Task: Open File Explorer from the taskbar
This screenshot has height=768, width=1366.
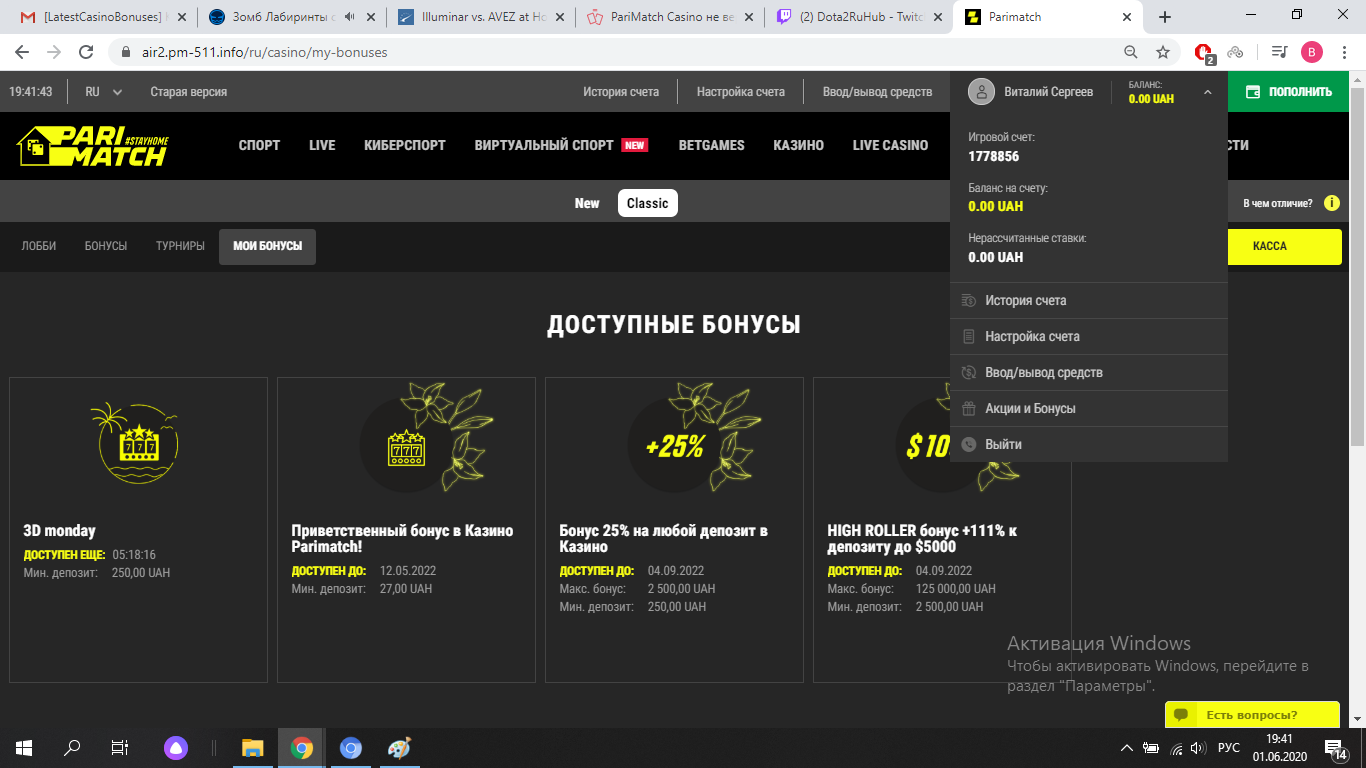Action: coord(253,747)
